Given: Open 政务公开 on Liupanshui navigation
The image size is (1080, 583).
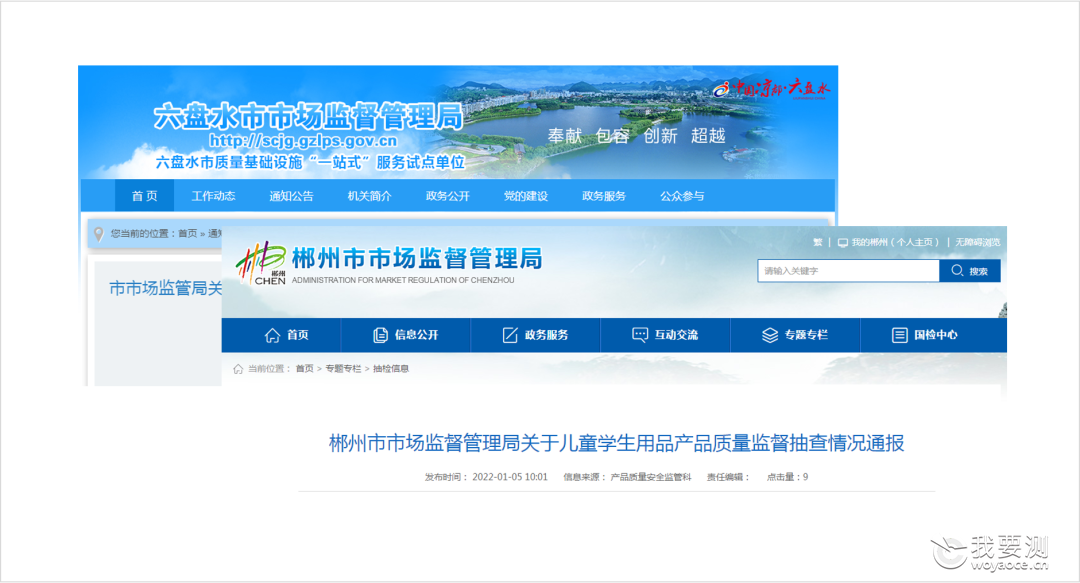Looking at the screenshot, I should [x=448, y=196].
